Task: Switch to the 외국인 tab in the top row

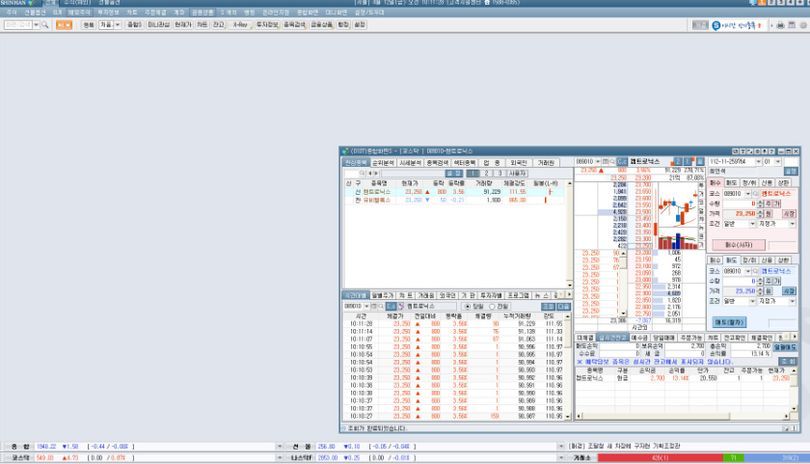Action: click(519, 163)
